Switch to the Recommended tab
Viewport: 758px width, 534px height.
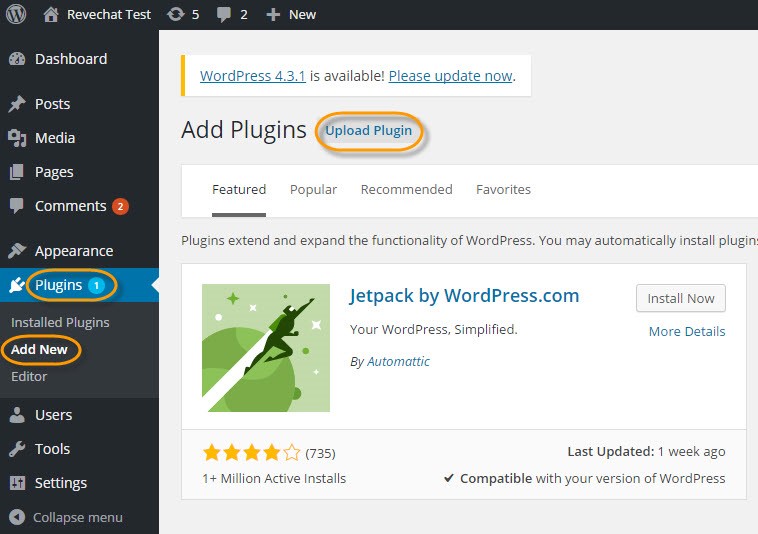406,189
